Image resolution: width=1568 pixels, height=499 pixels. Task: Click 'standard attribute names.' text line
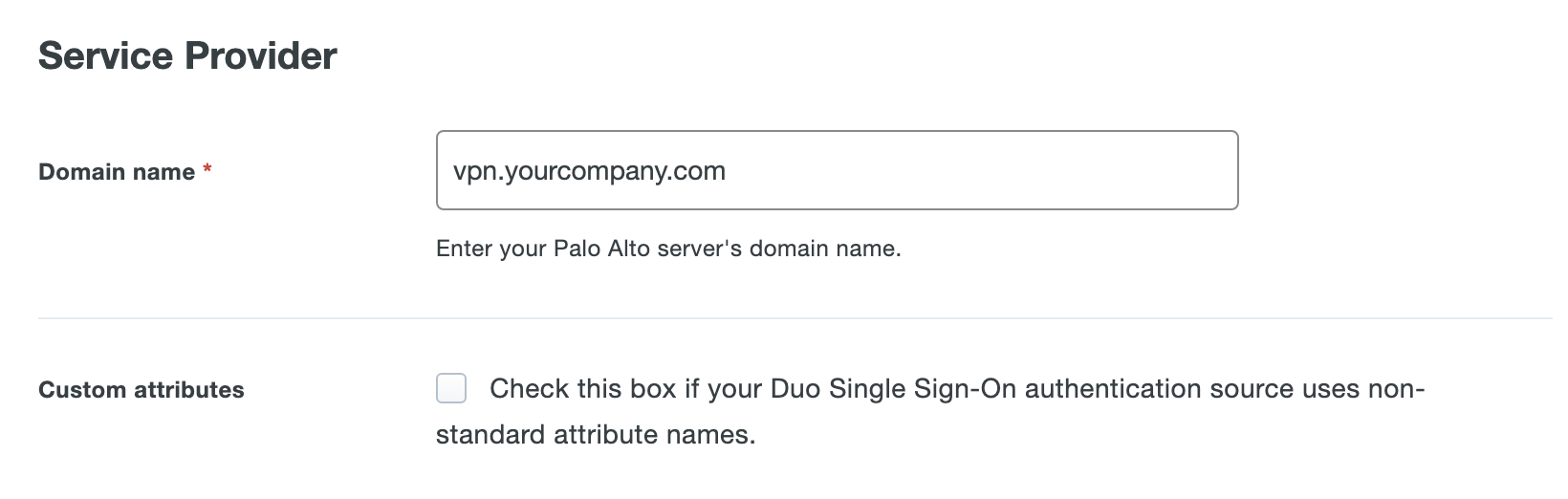click(x=596, y=435)
